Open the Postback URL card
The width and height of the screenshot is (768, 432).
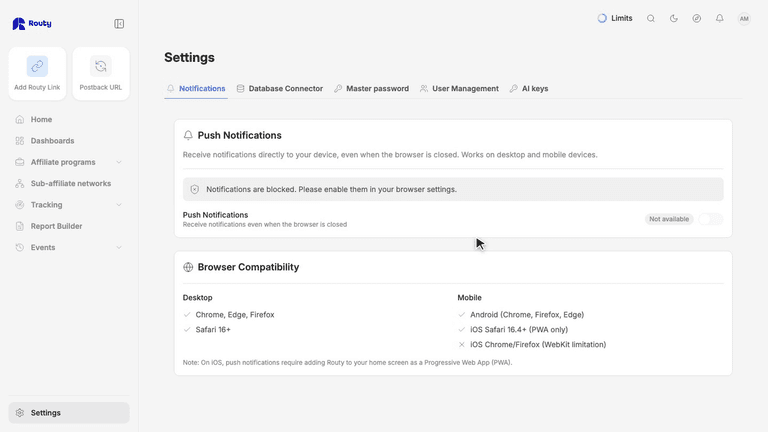click(x=101, y=74)
